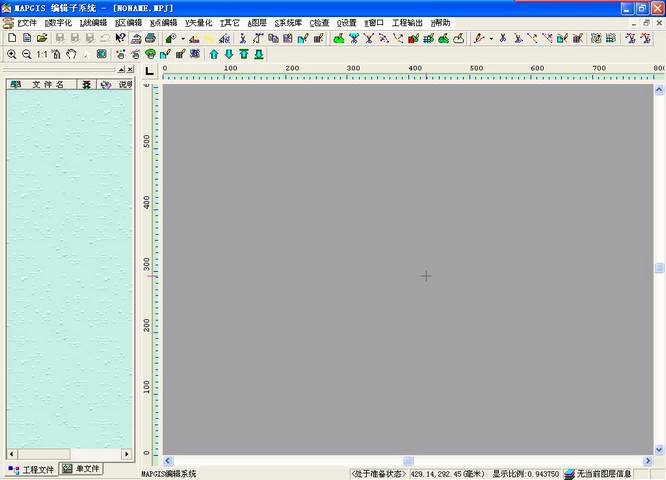Open the 帮助 menu

440,23
